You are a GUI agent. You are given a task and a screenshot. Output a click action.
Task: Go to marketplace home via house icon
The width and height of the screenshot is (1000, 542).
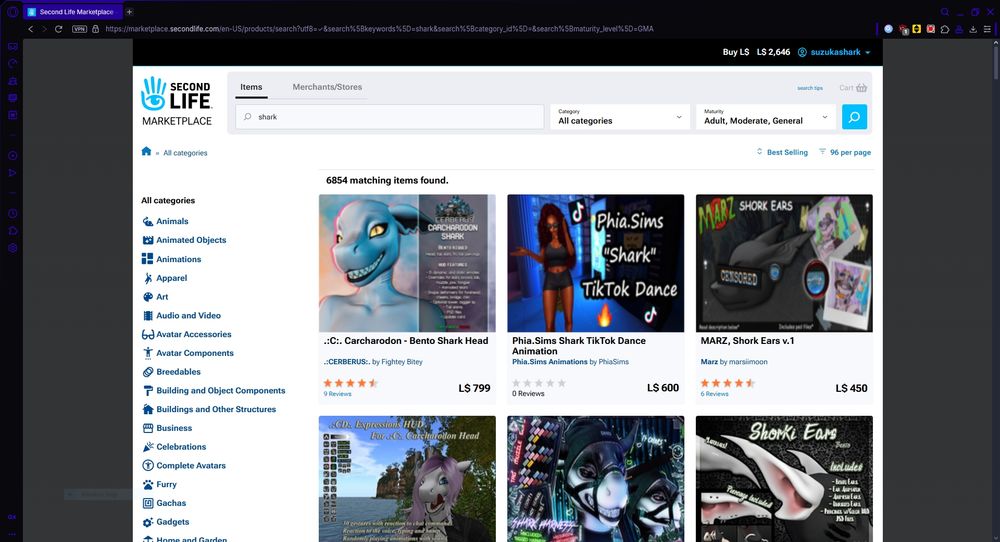pos(146,151)
